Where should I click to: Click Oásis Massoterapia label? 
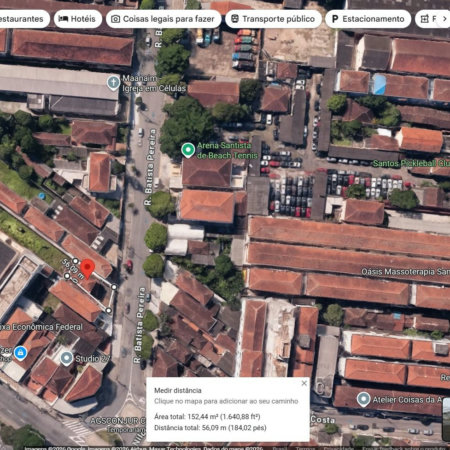405,272
